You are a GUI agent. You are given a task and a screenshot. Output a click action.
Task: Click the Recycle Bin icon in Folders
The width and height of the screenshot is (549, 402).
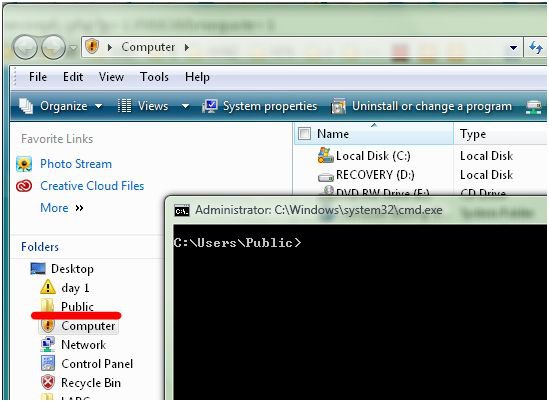[48, 382]
